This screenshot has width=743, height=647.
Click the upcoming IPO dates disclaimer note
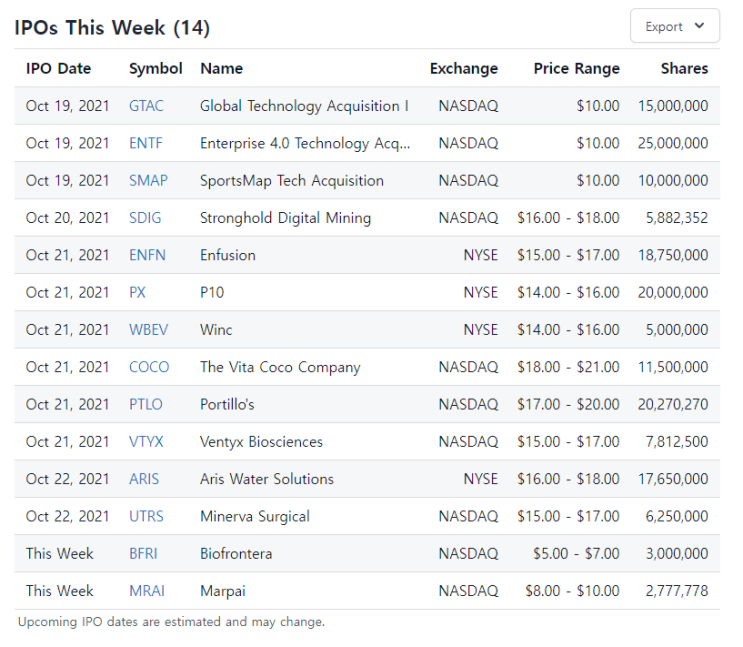coord(172,622)
